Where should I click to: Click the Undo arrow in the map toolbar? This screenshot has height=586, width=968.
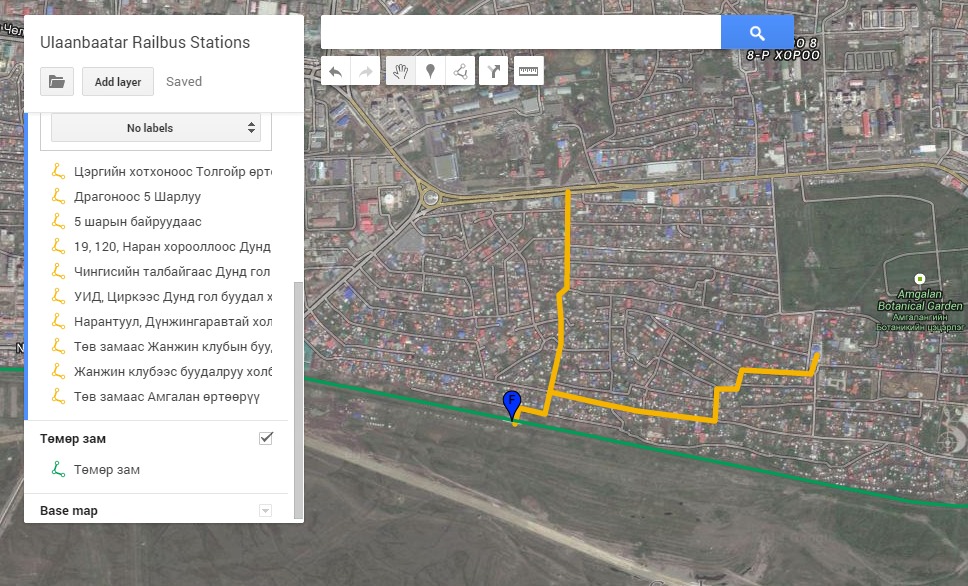click(x=336, y=71)
